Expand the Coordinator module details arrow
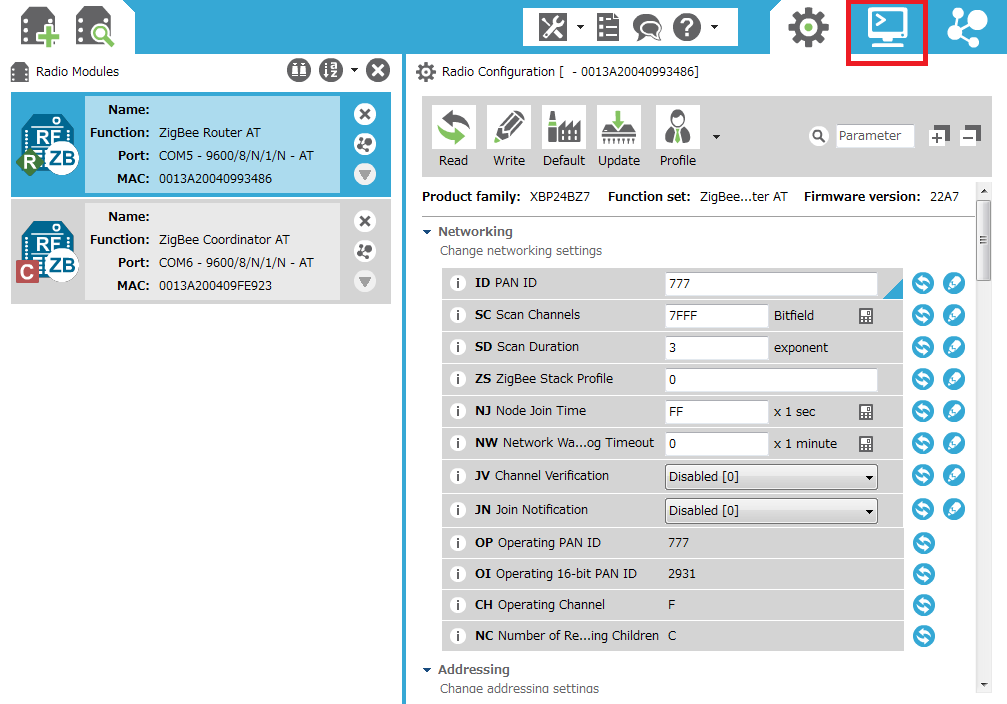The height and width of the screenshot is (704, 1007). [365, 281]
